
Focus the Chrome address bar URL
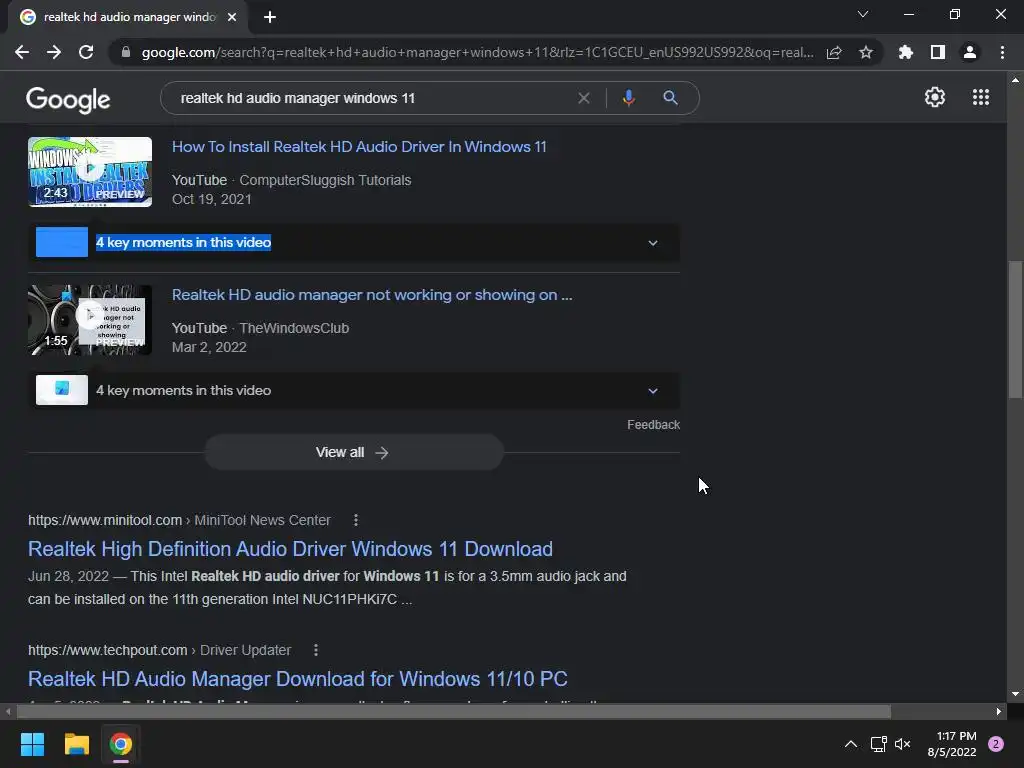tap(477, 52)
